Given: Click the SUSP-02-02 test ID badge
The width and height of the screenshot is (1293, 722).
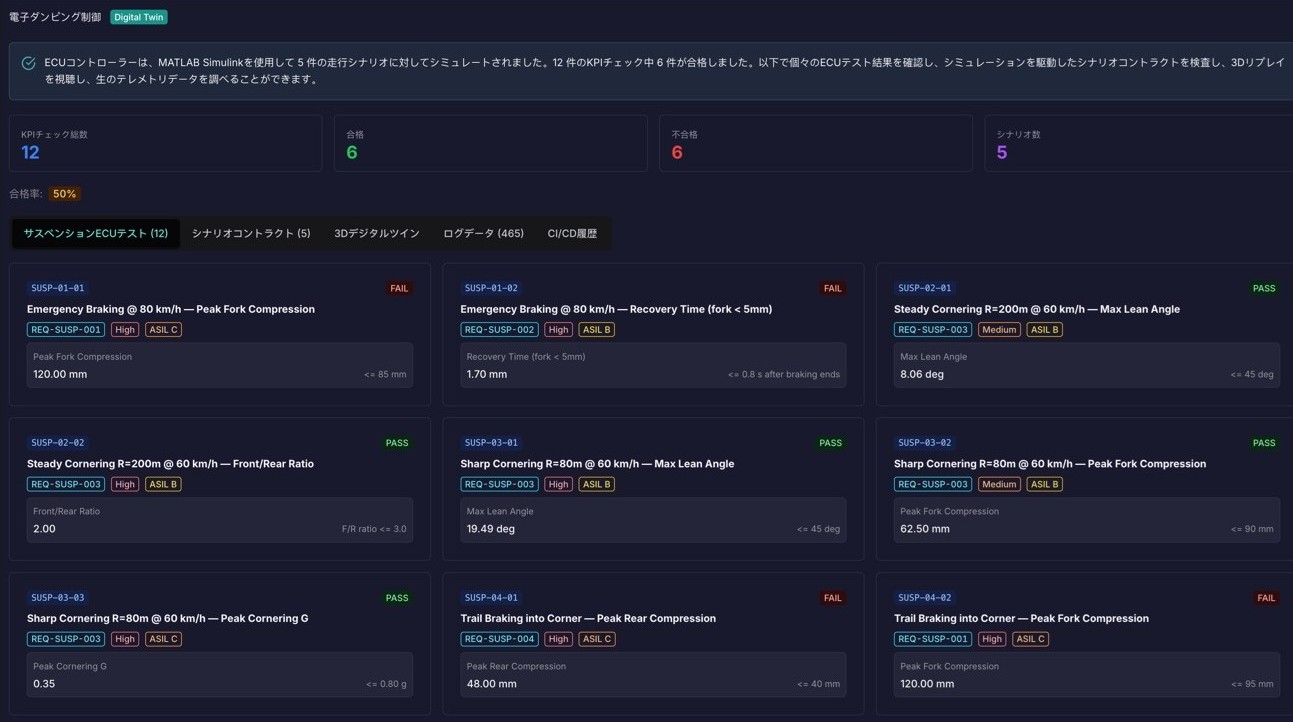Looking at the screenshot, I should click(58, 443).
